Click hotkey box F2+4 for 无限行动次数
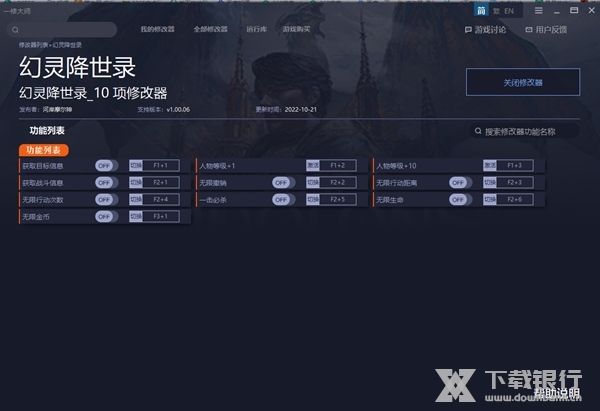This screenshot has height=411, width=600. click(x=161, y=199)
